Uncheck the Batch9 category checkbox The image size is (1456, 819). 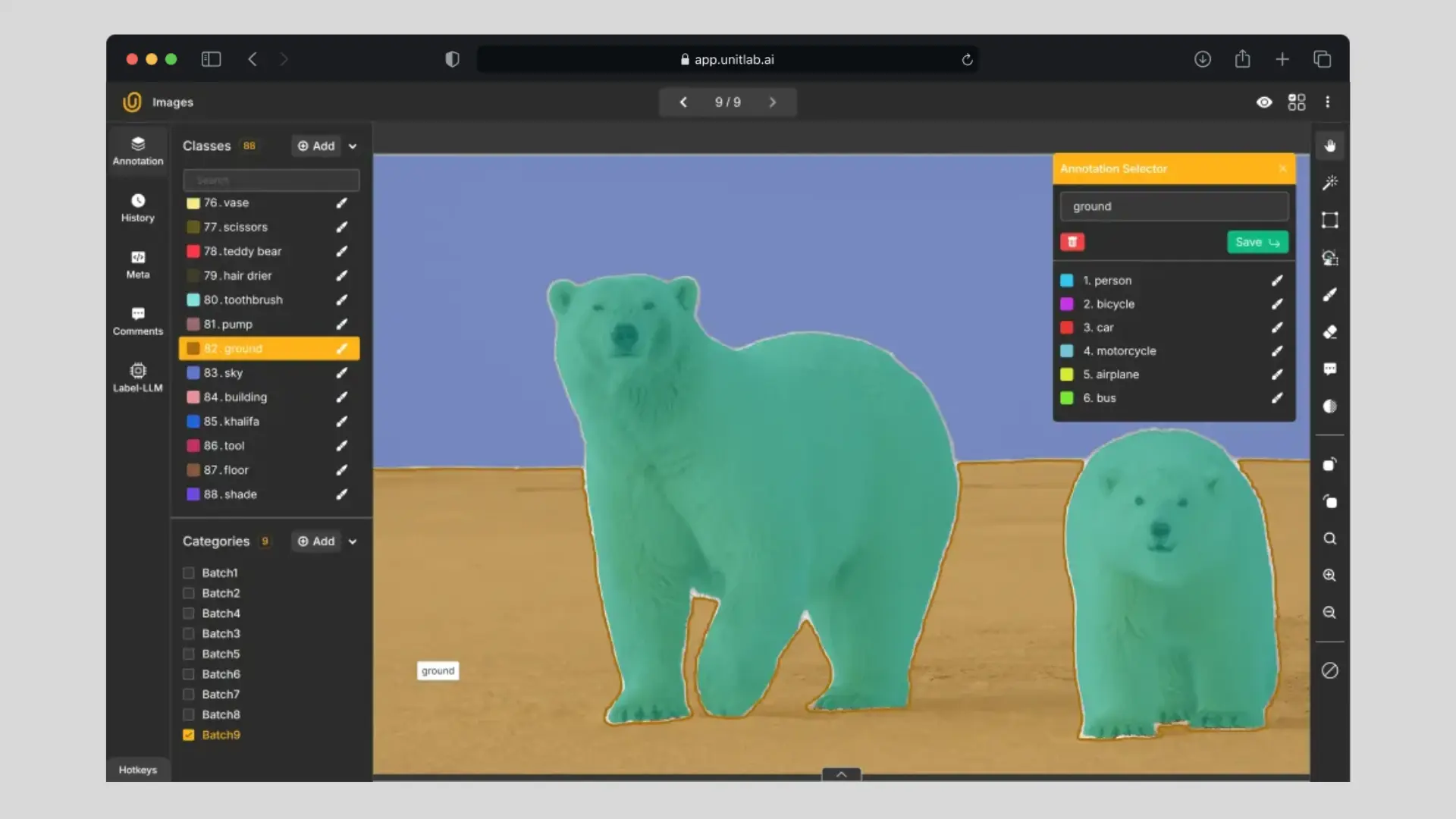pyautogui.click(x=189, y=735)
